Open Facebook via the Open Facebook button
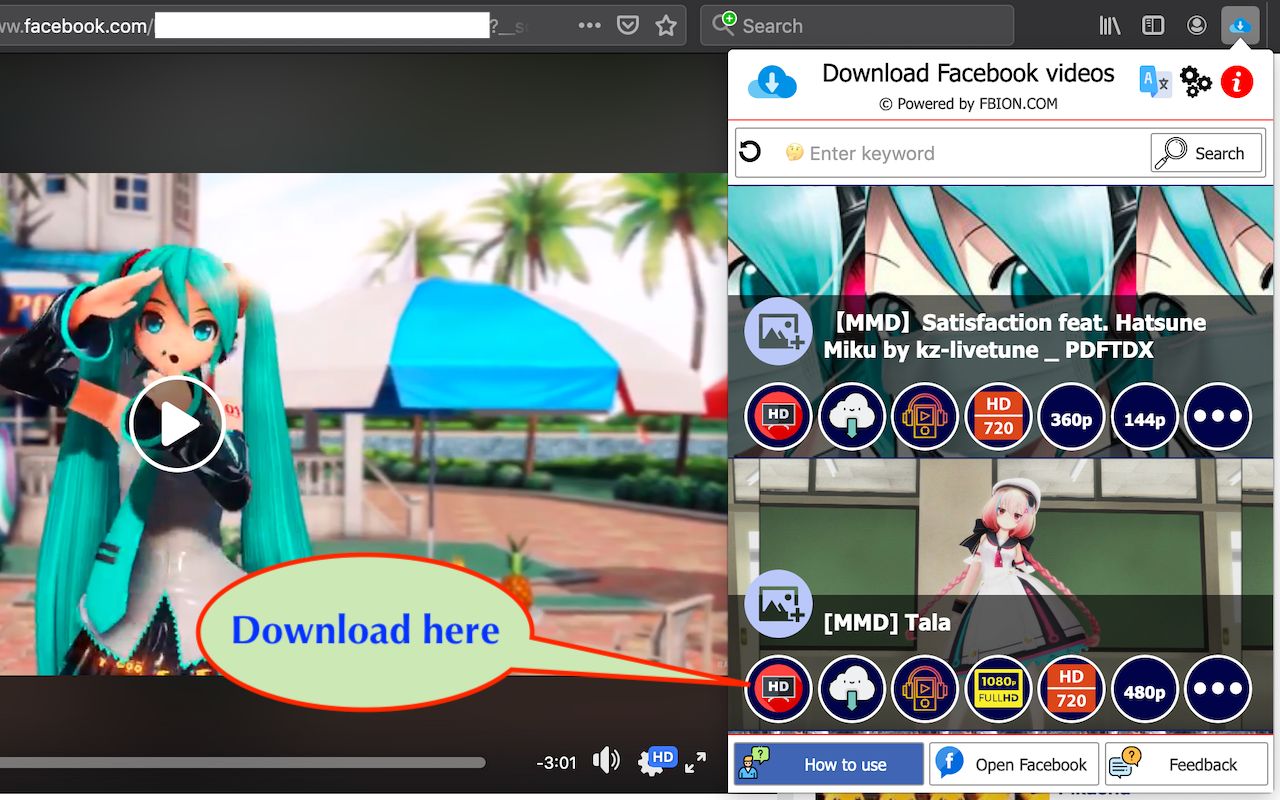 (1013, 764)
